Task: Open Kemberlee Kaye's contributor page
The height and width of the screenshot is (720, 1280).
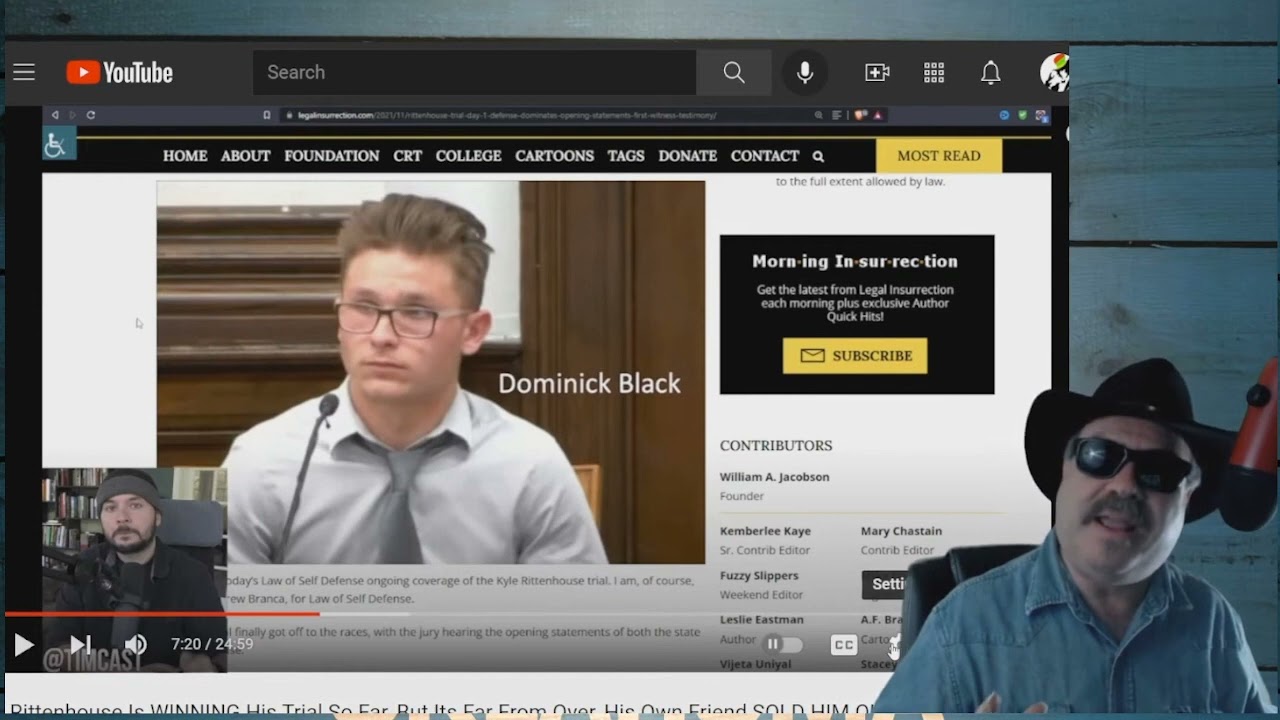Action: pyautogui.click(x=765, y=531)
